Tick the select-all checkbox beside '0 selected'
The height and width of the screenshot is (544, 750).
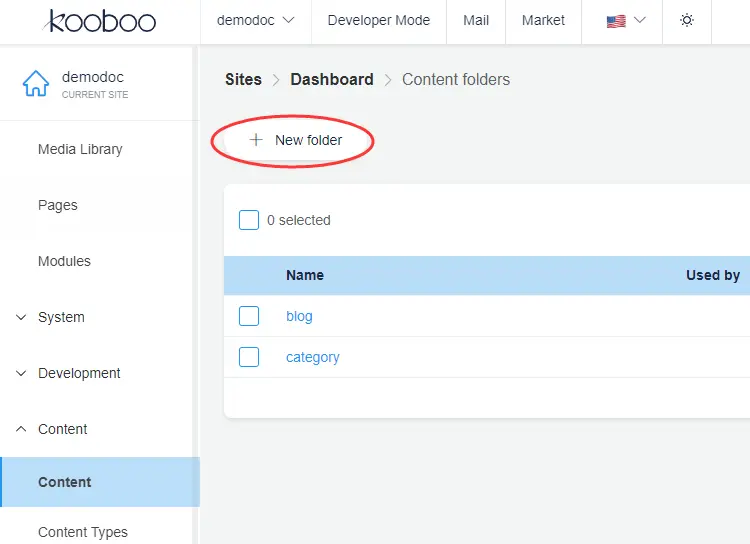pos(249,220)
